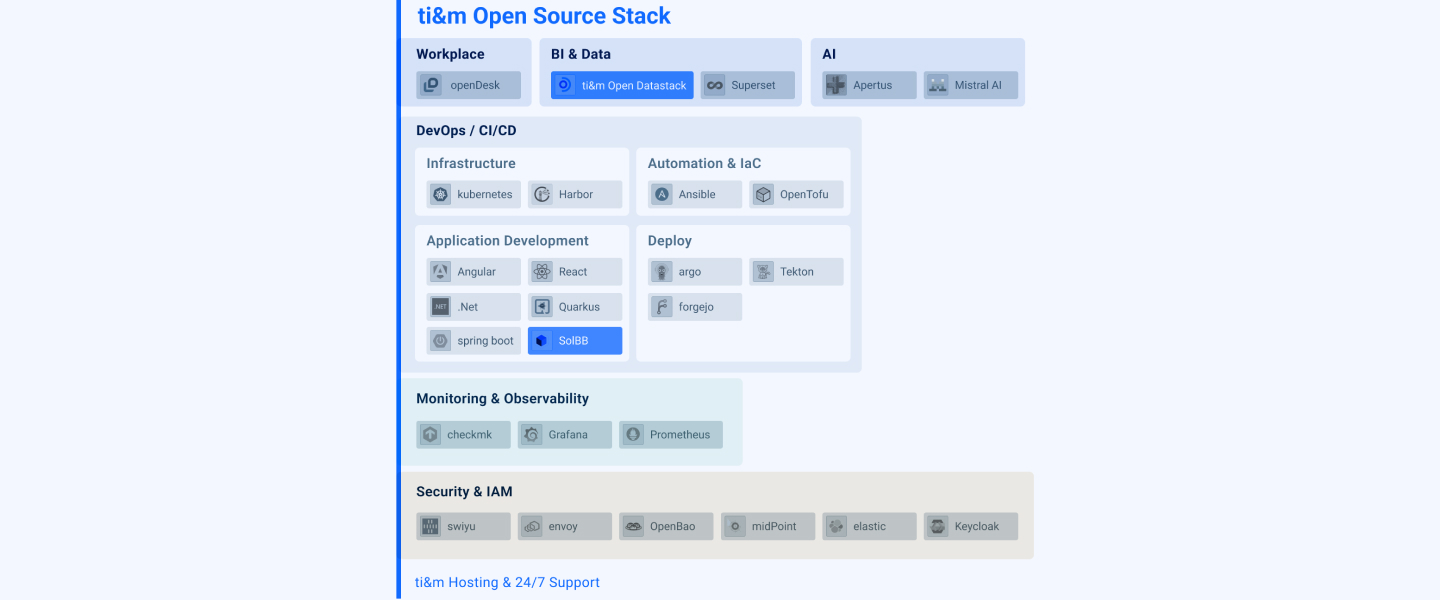Screen dimensions: 1440x600
Task: Click the spring boot power icon
Action: (440, 341)
